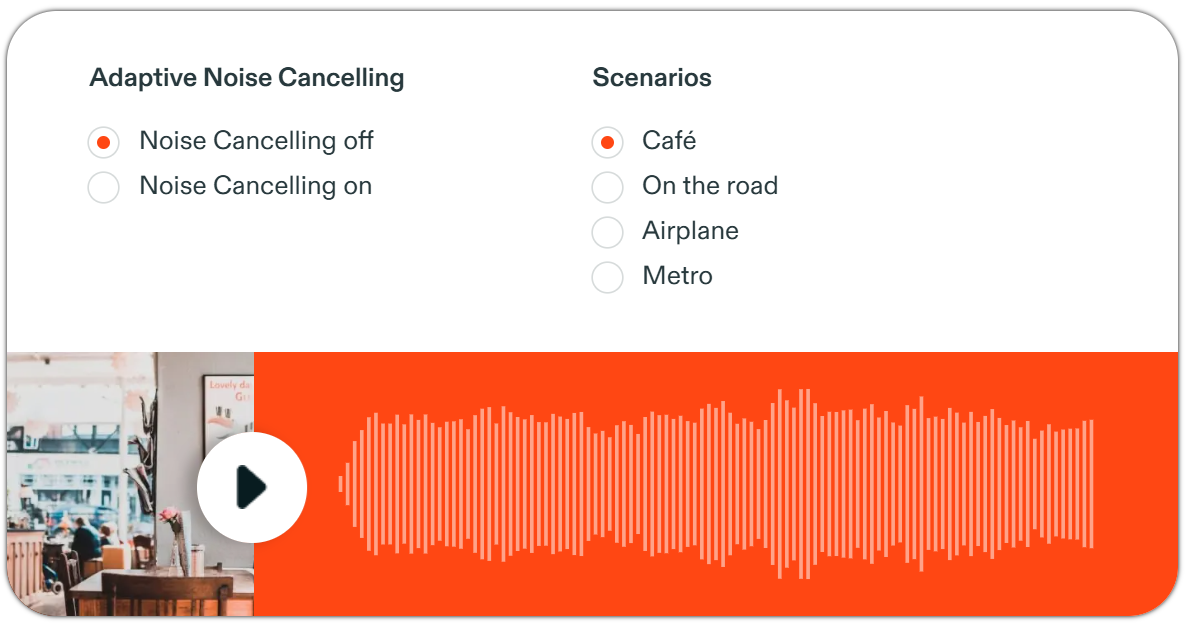
Task: Select the Noise Cancelling off radio button
Action: click(x=104, y=142)
